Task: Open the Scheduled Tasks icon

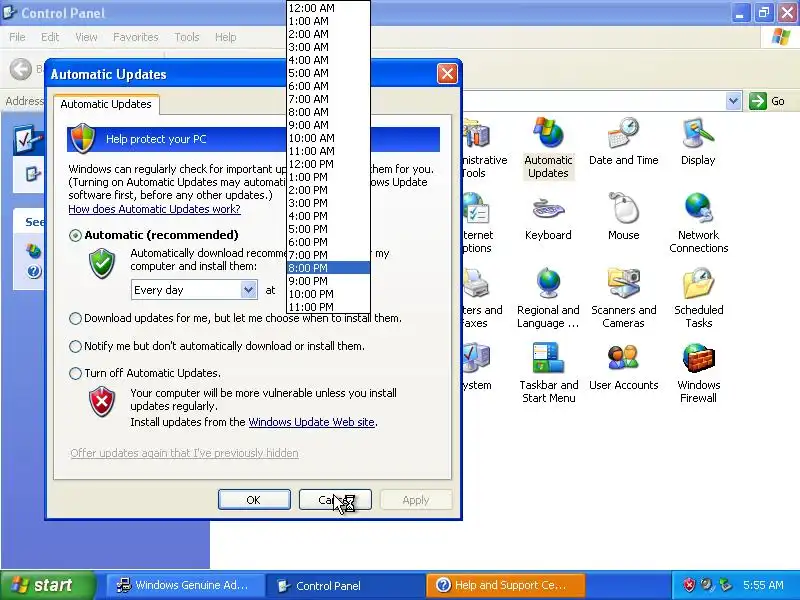Action: 698,297
